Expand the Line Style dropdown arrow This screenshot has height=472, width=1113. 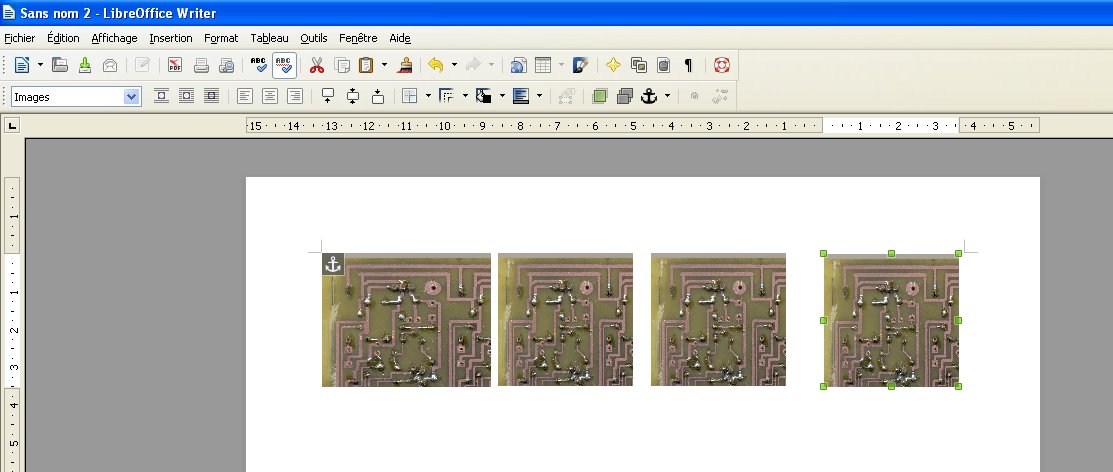465,96
